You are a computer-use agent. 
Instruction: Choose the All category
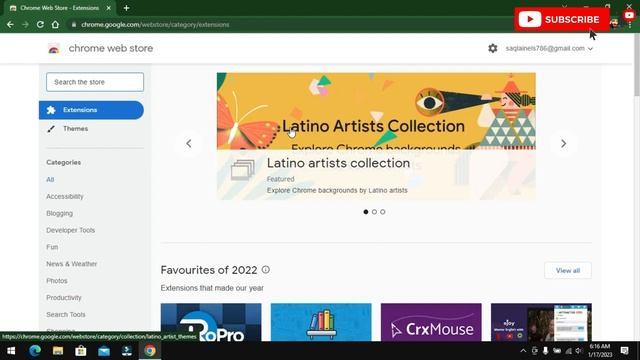[x=50, y=180]
